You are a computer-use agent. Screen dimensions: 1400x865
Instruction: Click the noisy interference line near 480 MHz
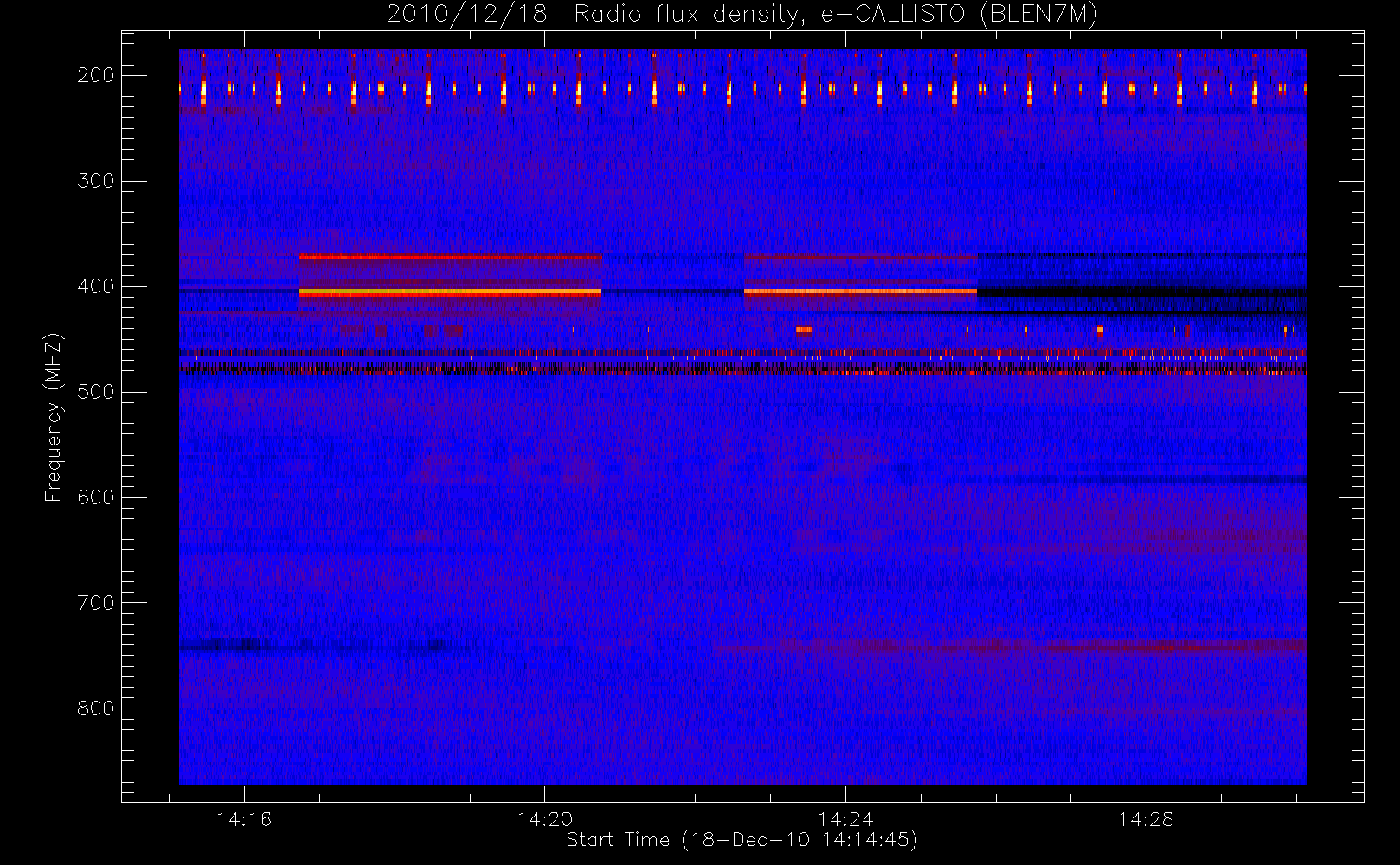pos(742,369)
